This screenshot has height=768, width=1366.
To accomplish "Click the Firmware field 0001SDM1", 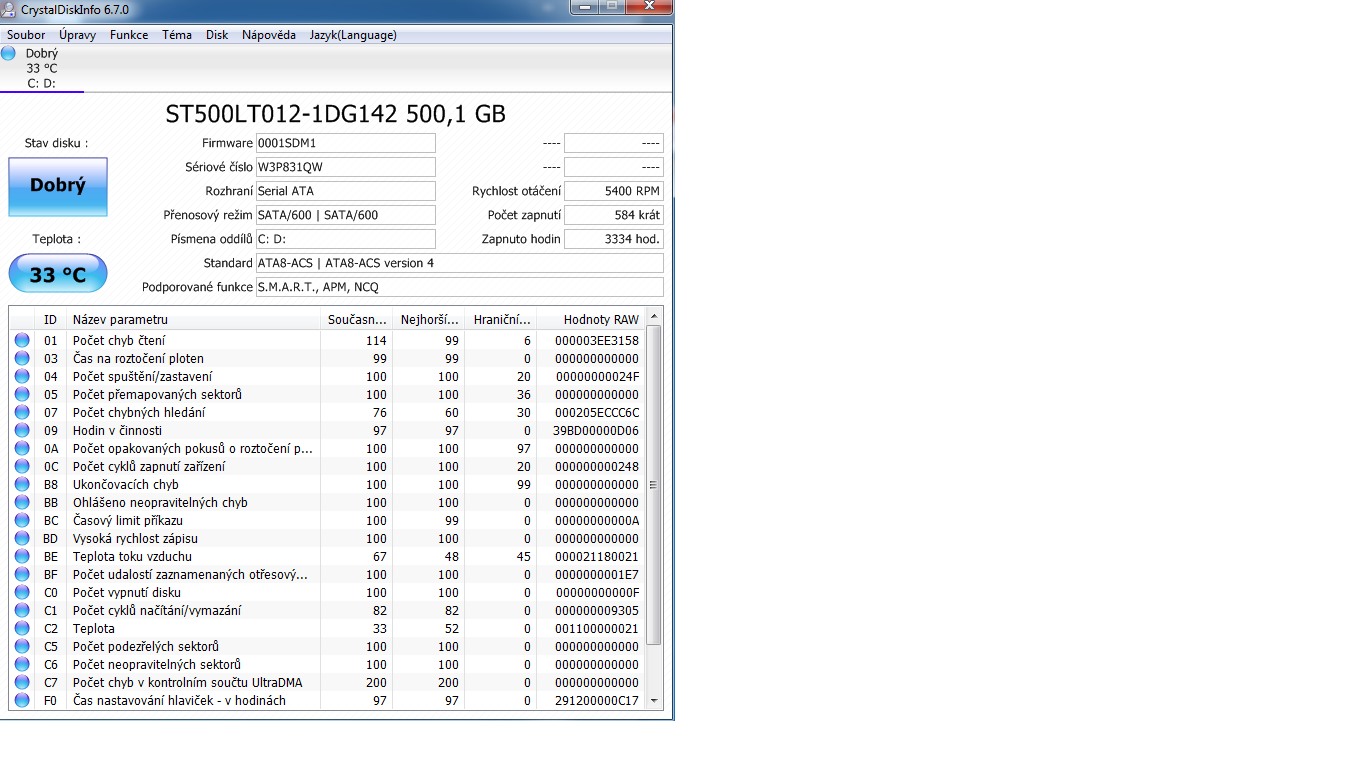I will pyautogui.click(x=346, y=143).
